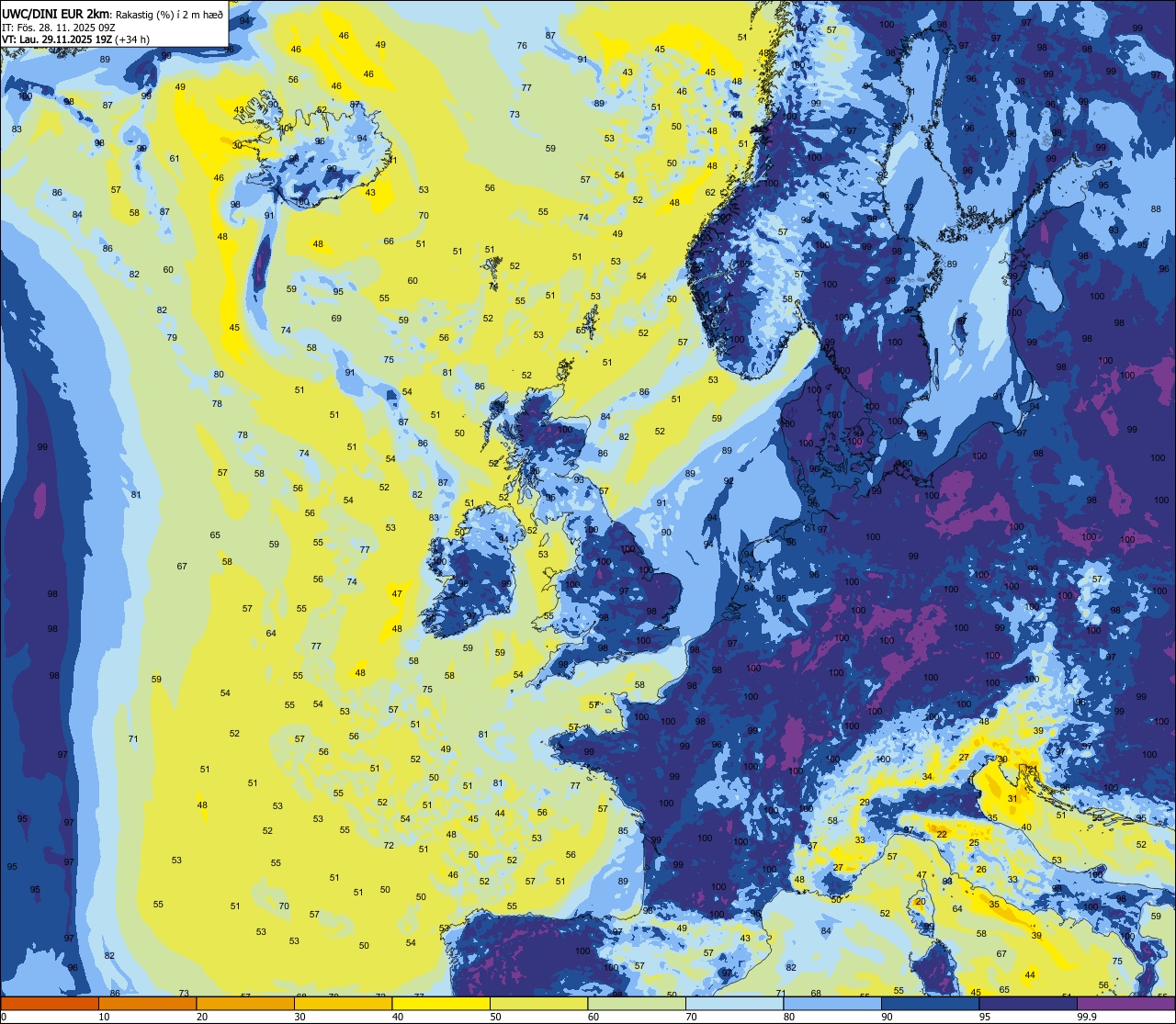Click the map value "79" in the western Atlantic
The height and width of the screenshot is (1024, 1176).
point(172,338)
